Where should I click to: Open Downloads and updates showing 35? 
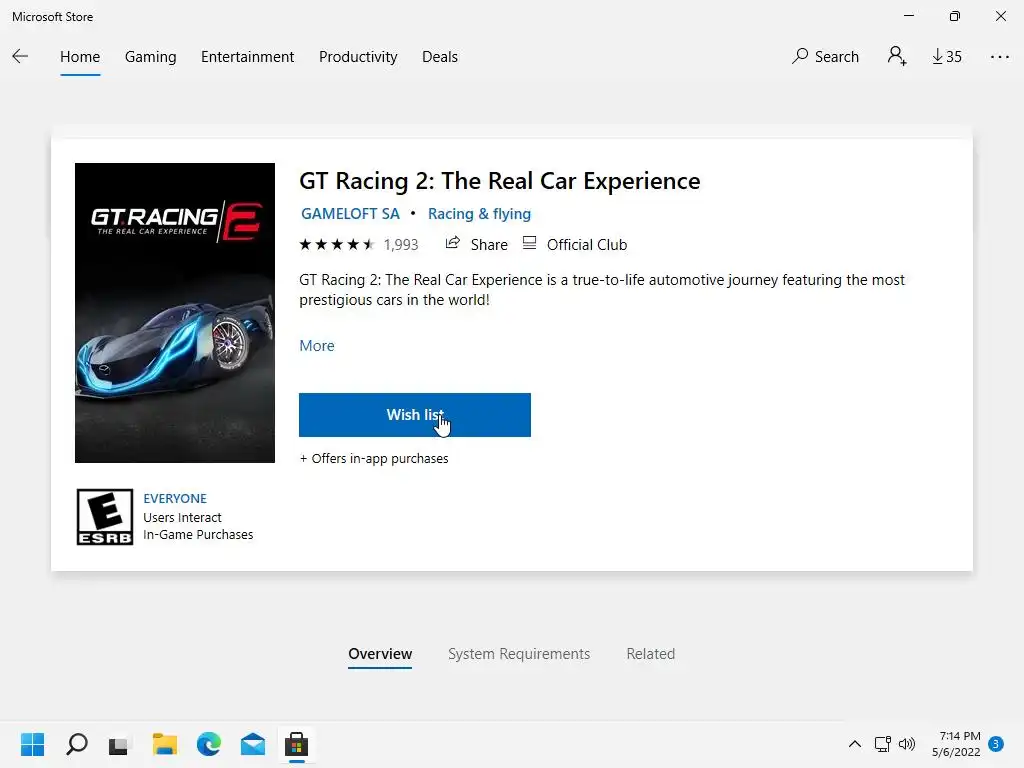[x=946, y=57]
